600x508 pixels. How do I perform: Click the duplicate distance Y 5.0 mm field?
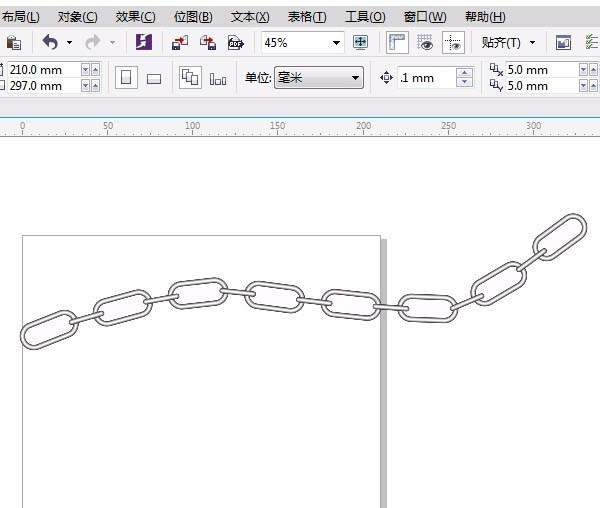click(542, 86)
